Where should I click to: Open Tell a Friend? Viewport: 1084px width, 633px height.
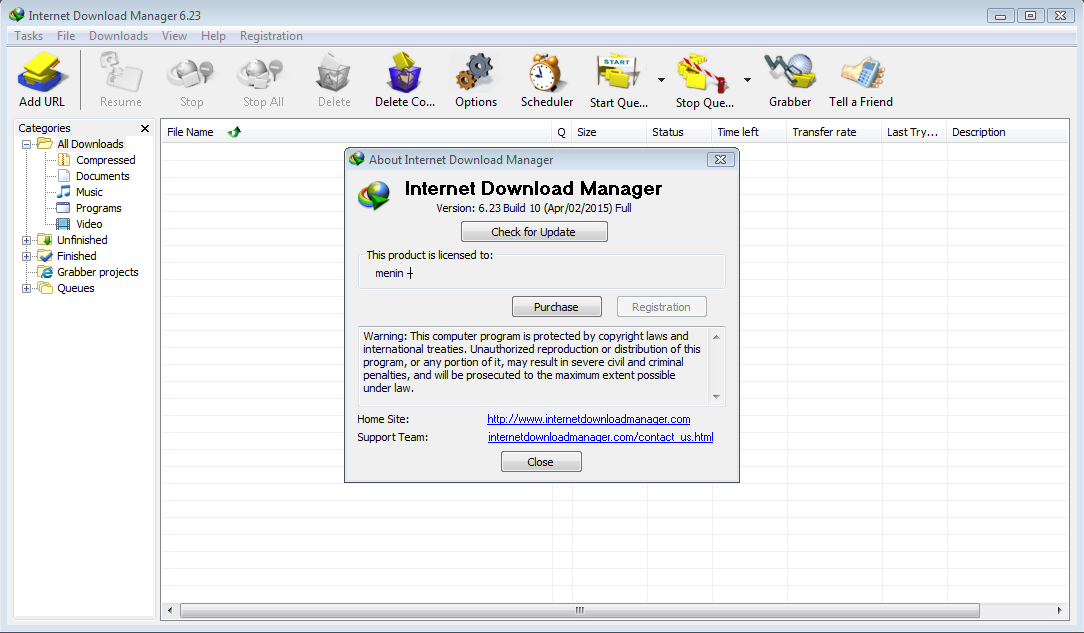coord(860,75)
